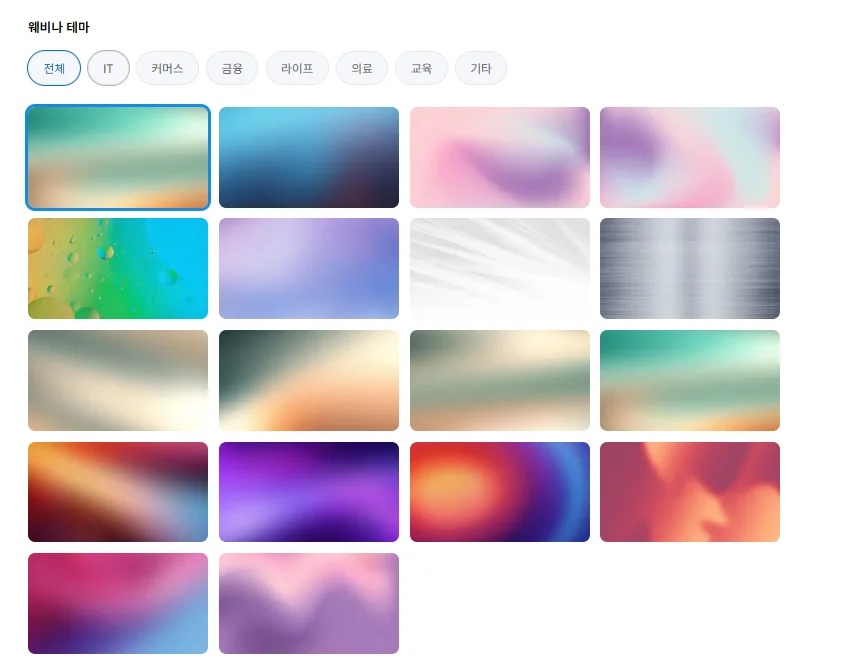
Task: Open the 교육 theme category
Action: tap(421, 68)
